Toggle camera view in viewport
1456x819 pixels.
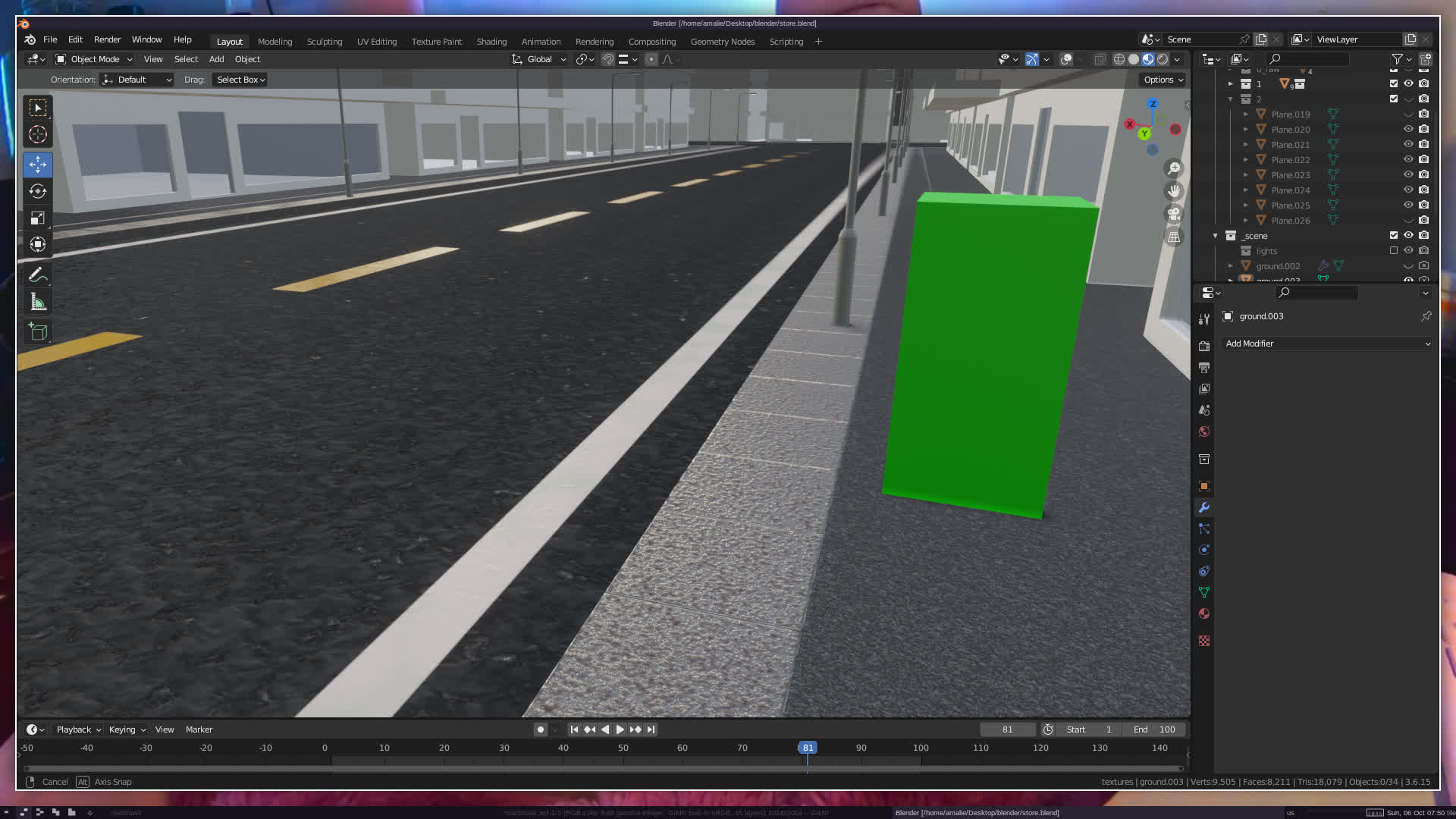pyautogui.click(x=1174, y=214)
